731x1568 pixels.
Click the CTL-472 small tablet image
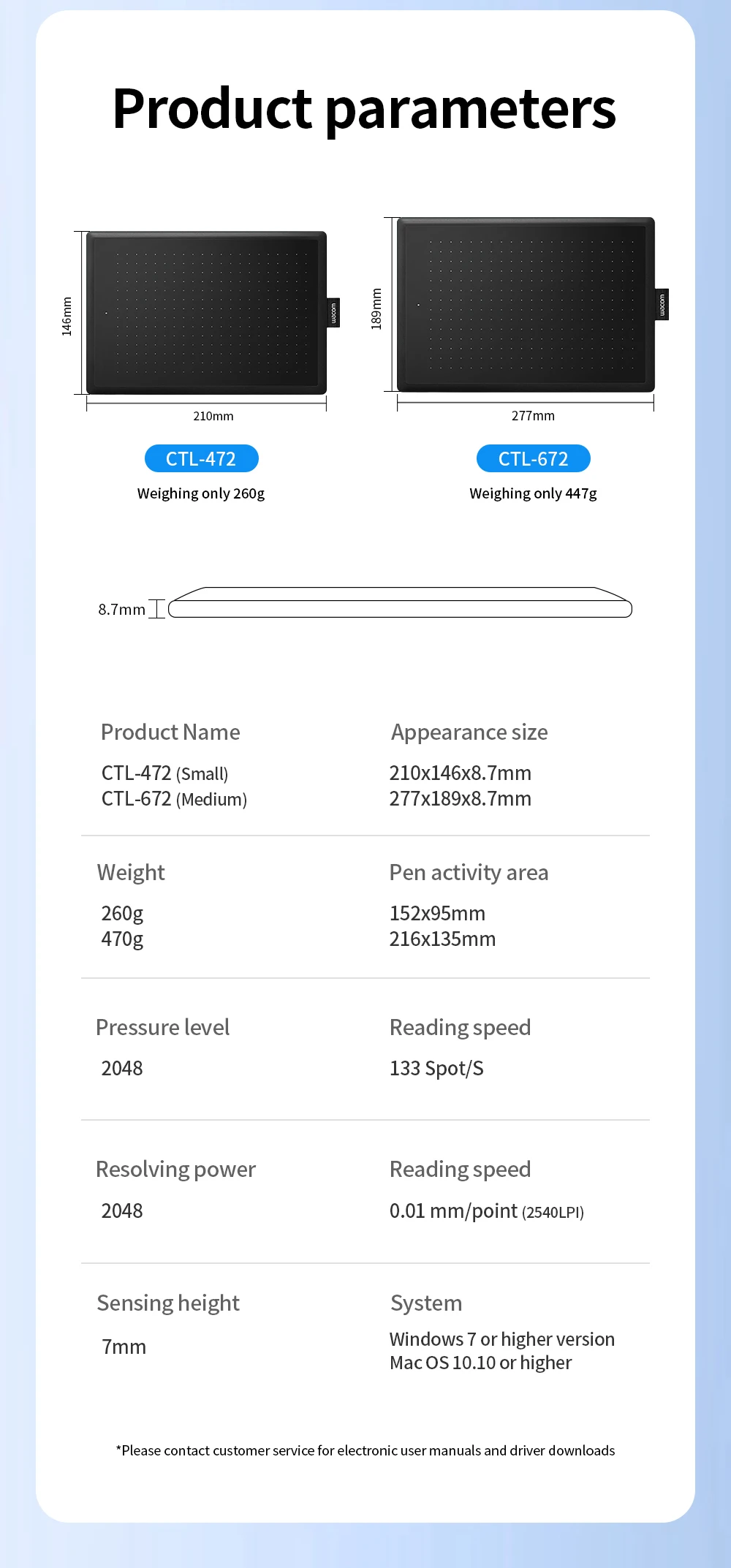pos(206,313)
